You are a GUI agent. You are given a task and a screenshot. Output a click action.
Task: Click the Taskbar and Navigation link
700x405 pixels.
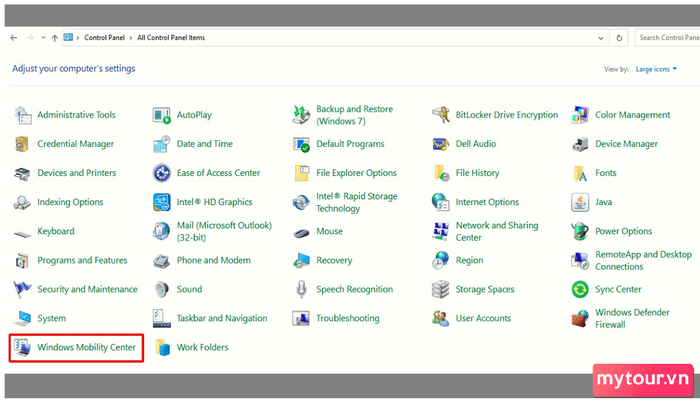(x=222, y=318)
